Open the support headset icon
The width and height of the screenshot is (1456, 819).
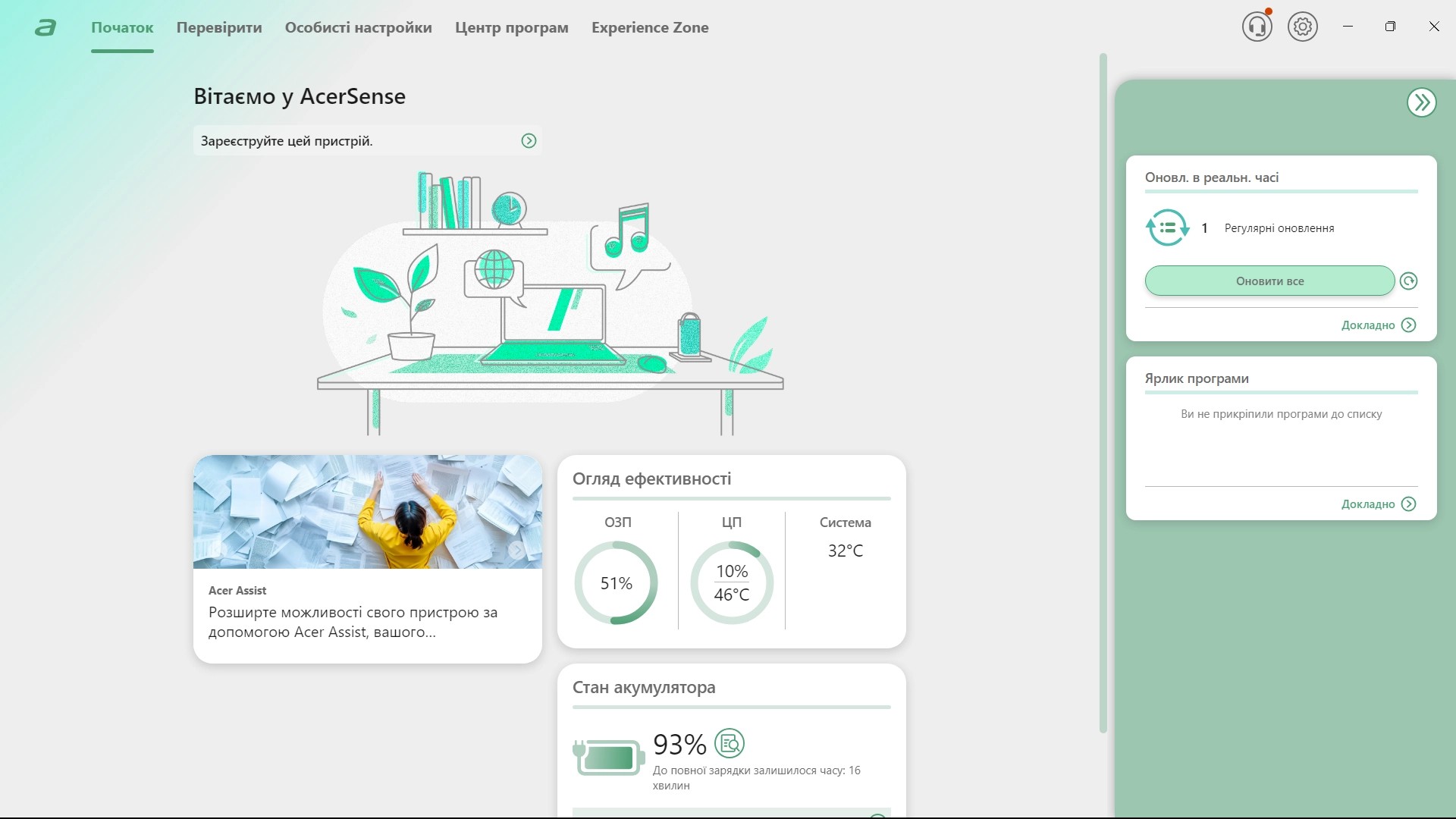tap(1257, 27)
